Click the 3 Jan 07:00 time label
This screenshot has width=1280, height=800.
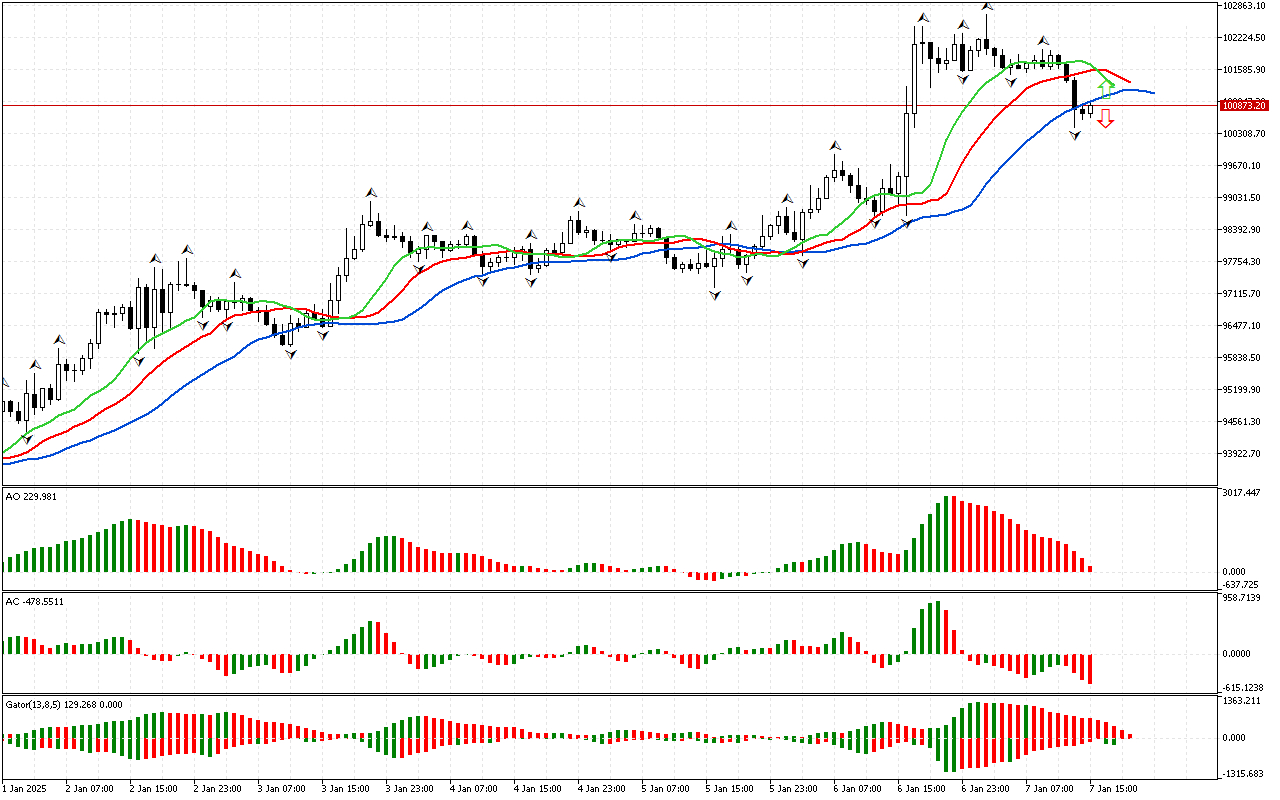point(280,788)
